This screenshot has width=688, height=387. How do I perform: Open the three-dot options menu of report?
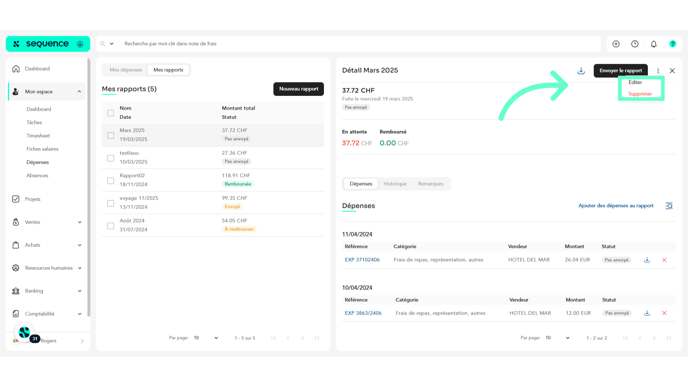click(x=658, y=71)
